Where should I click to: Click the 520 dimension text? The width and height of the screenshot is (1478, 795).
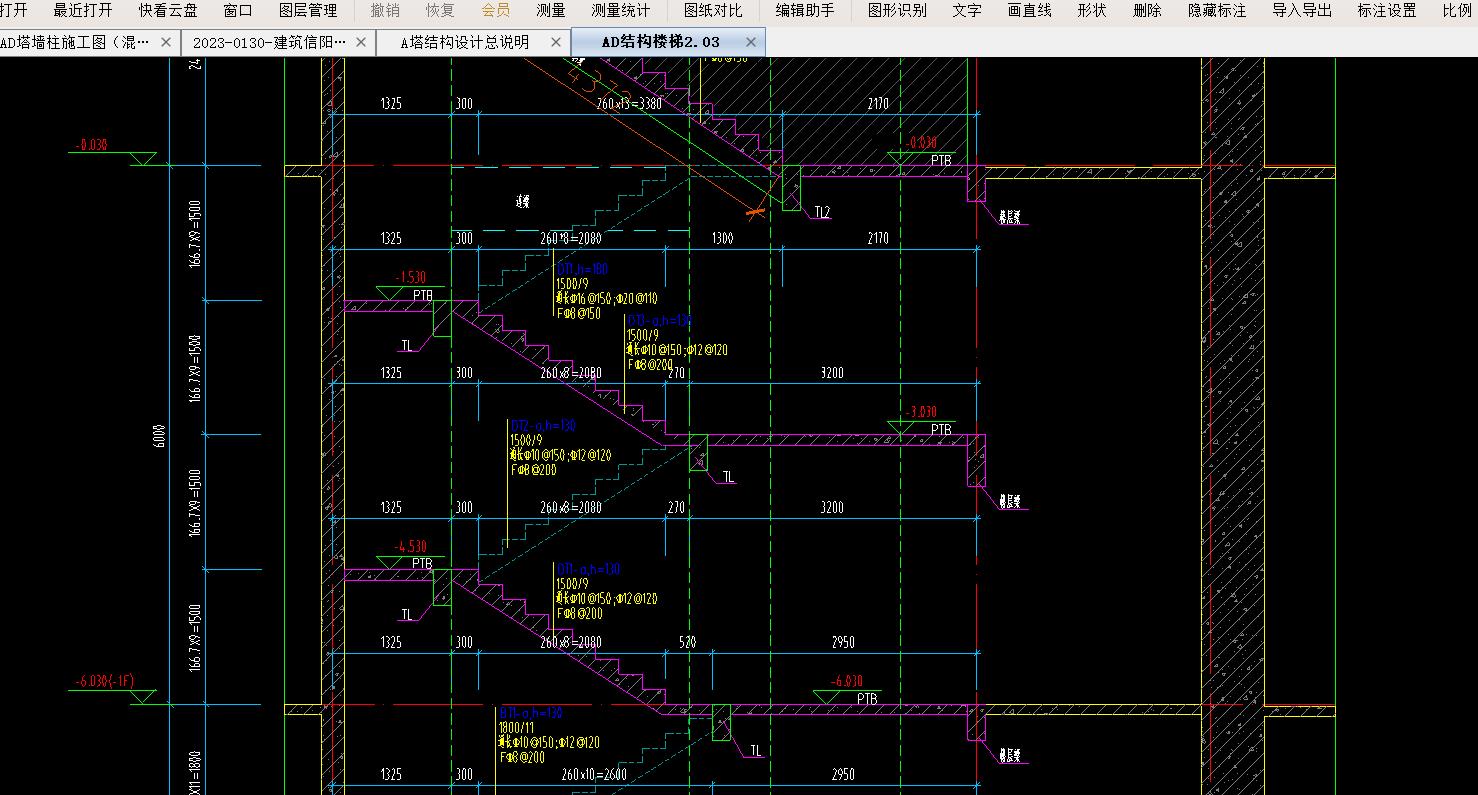tap(688, 642)
